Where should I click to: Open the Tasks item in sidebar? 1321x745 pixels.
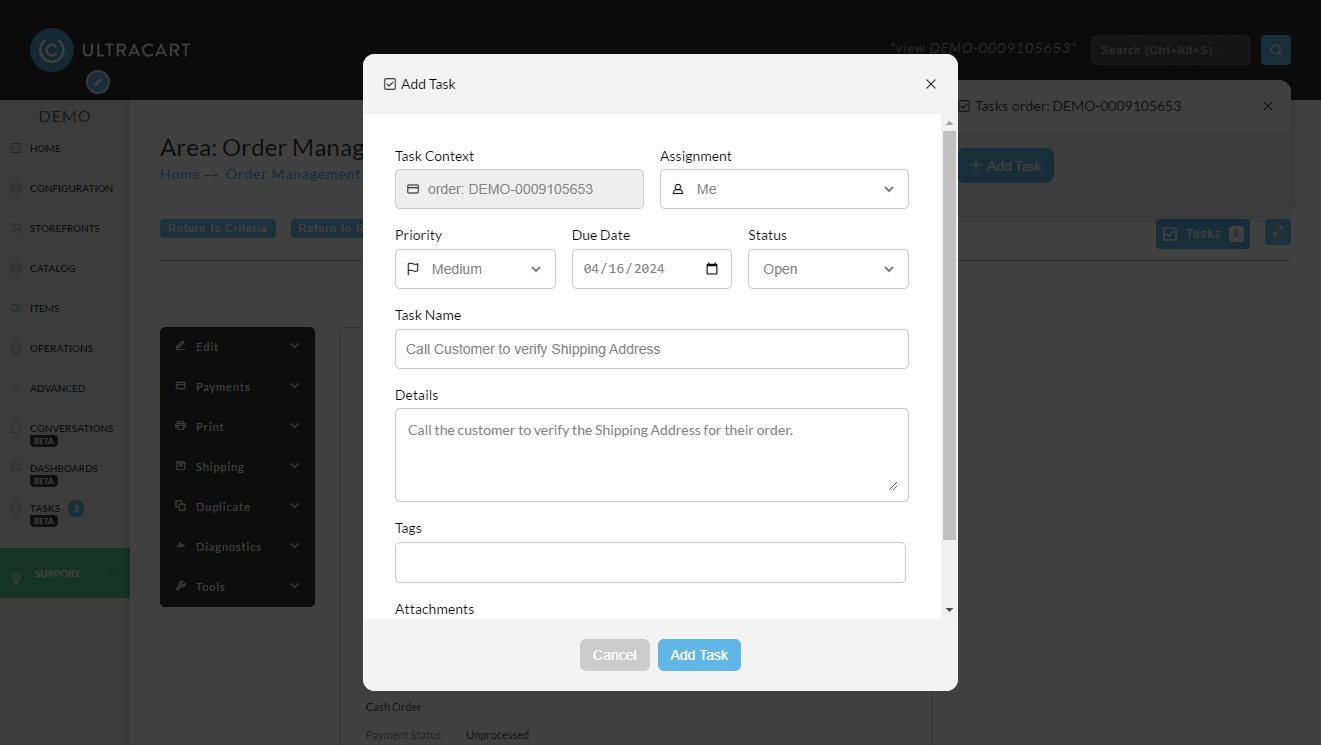tap(45, 509)
